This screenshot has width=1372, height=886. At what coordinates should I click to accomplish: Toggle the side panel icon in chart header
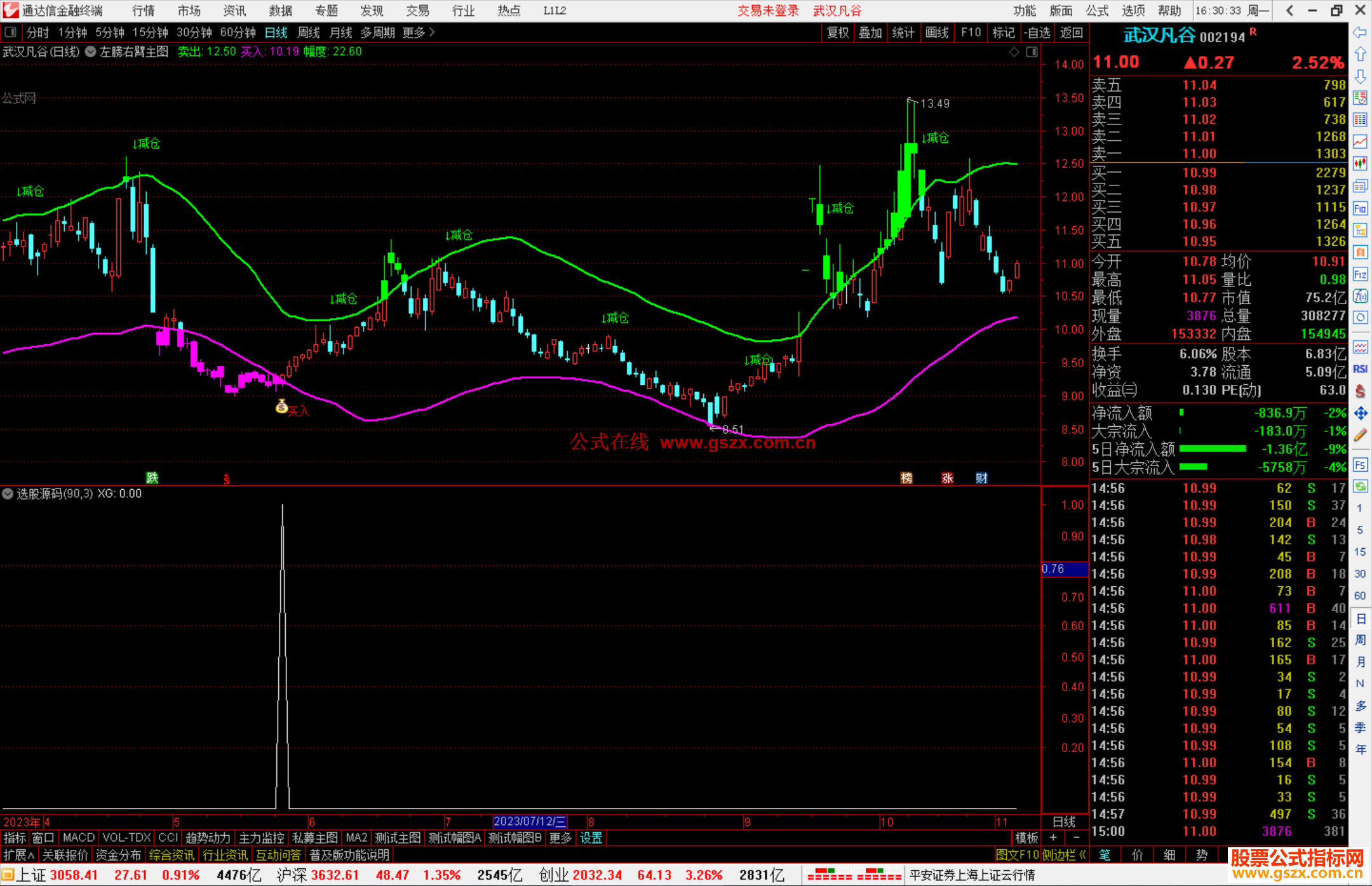click(x=1032, y=52)
